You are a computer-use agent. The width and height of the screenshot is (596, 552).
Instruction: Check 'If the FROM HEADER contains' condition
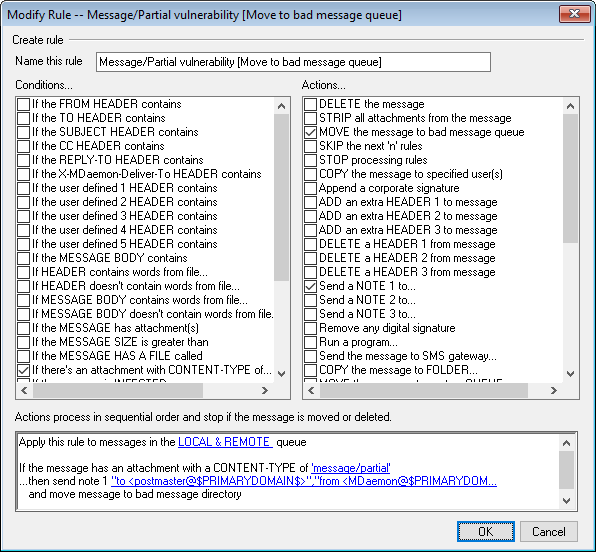coord(24,104)
